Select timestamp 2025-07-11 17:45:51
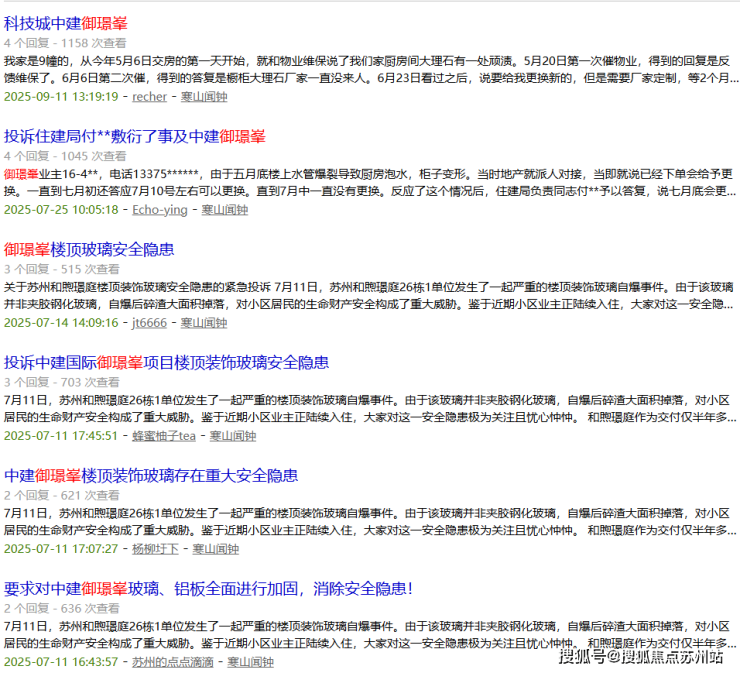Viewport: 740px width, 673px height. pyautogui.click(x=61, y=436)
